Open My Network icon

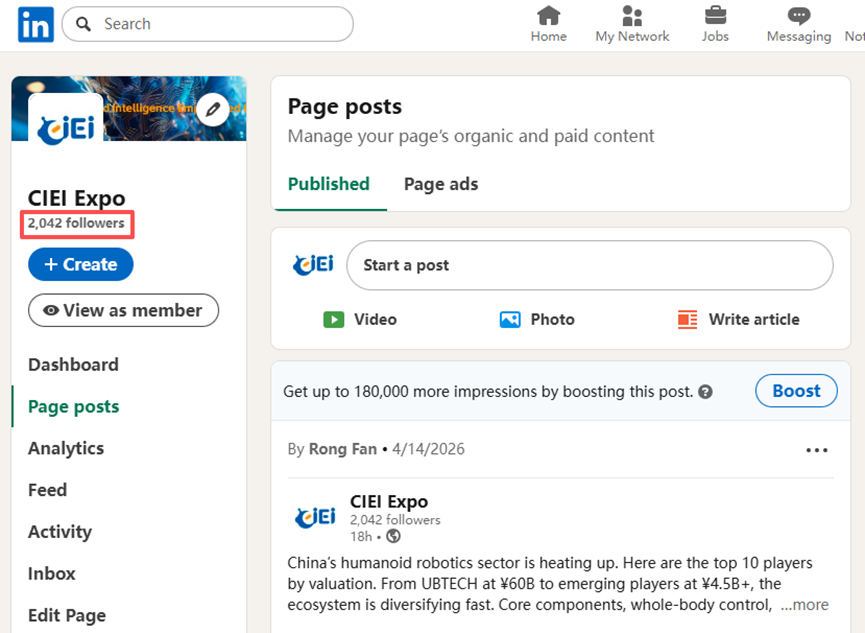coord(632,16)
